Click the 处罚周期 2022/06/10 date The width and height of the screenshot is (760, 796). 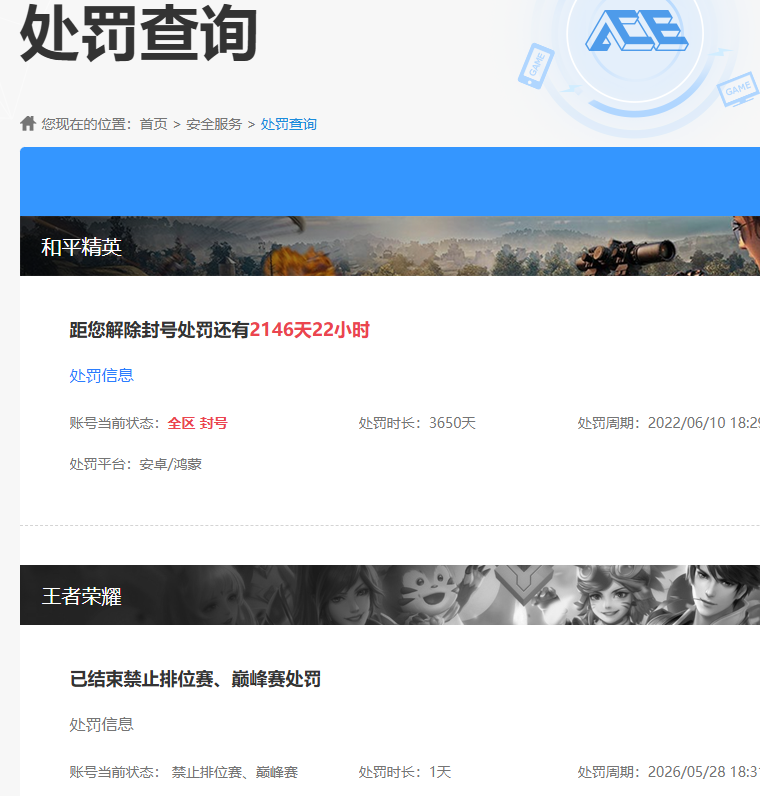click(669, 423)
